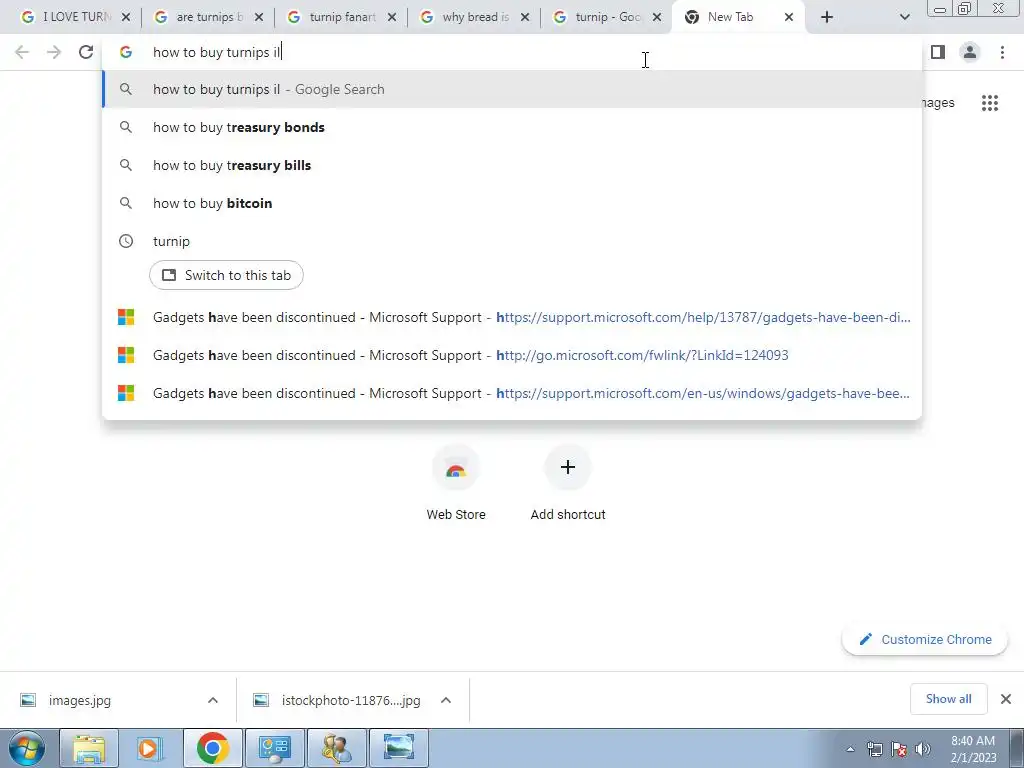Choose 'how to buy bitcoin' suggestion
This screenshot has width=1024, height=768.
[x=513, y=203]
